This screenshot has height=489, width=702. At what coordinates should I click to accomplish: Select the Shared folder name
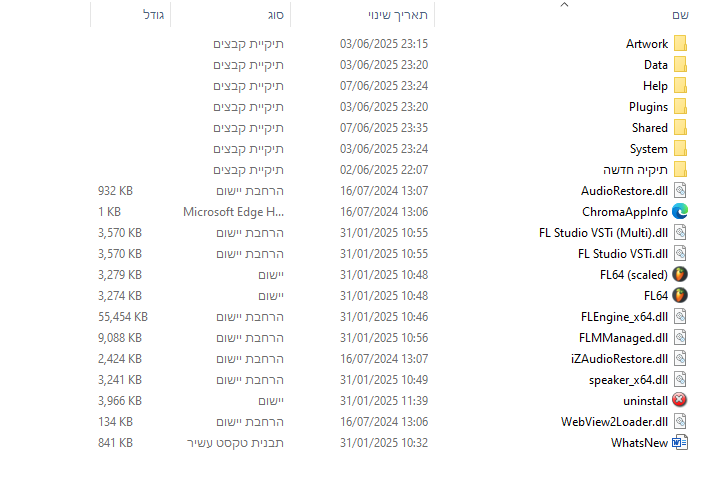point(649,128)
